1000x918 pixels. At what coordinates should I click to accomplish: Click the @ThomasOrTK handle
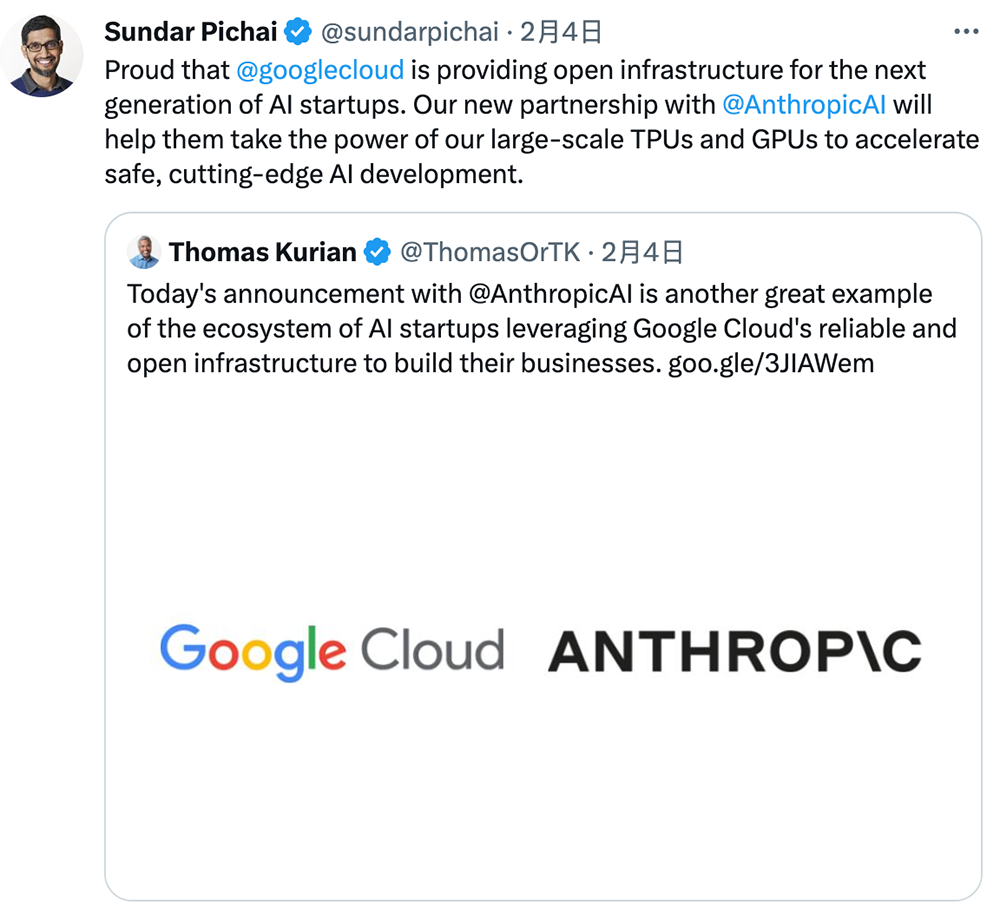pos(490,252)
